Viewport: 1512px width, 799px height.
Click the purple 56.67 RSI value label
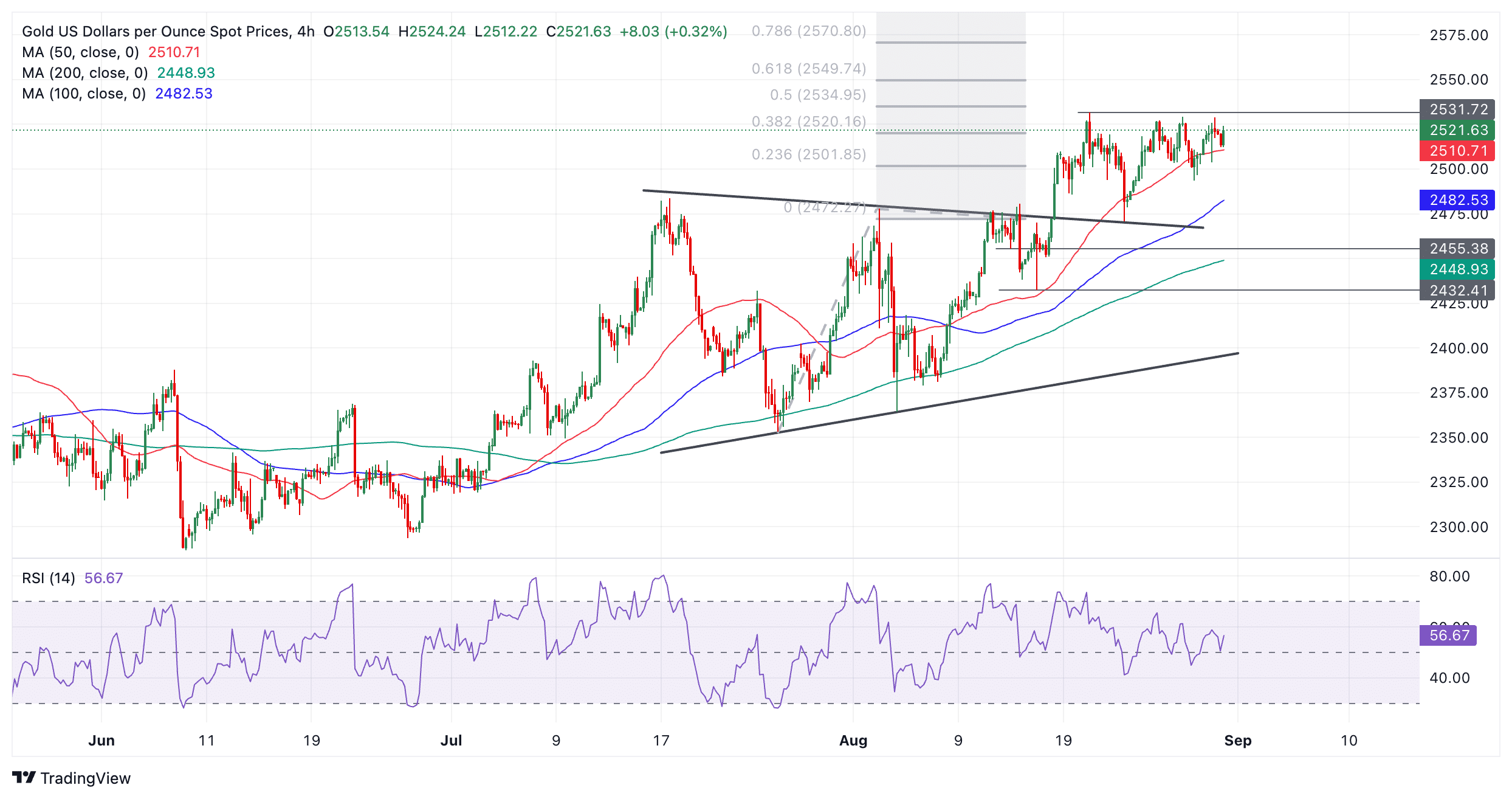(x=1448, y=635)
